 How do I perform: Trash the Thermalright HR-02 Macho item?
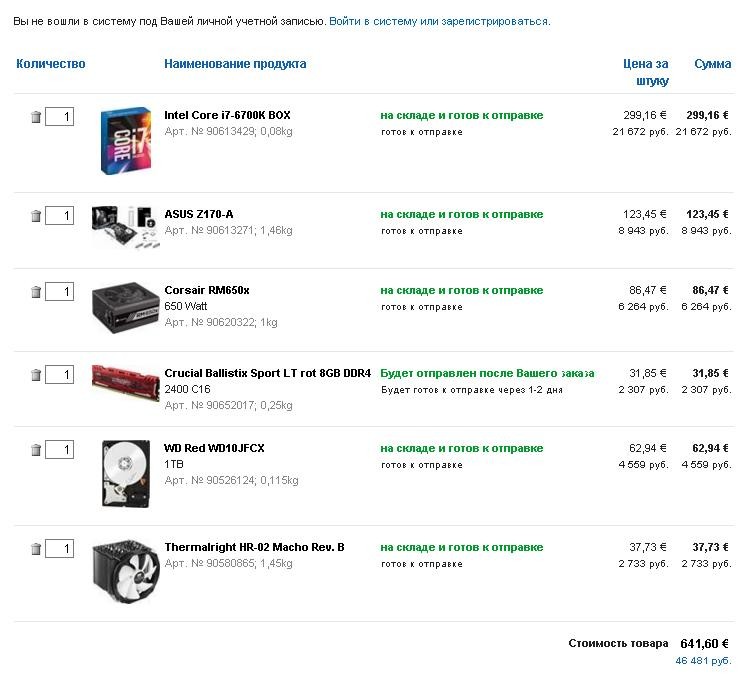(x=36, y=549)
